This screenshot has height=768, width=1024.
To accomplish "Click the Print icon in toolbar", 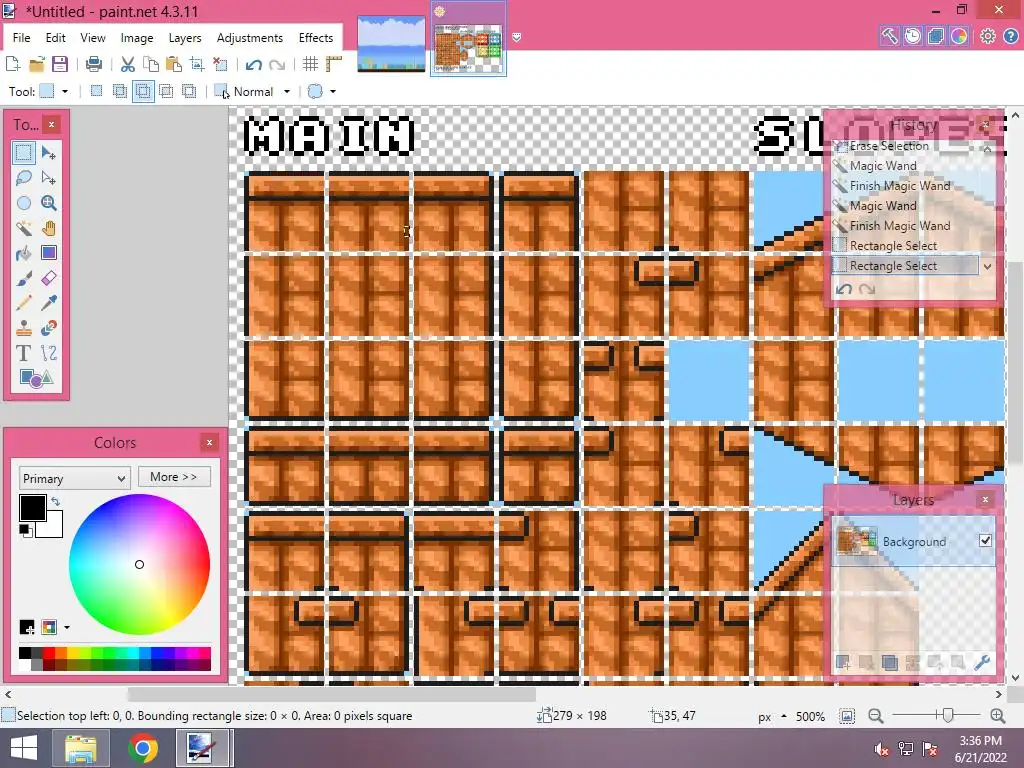I will 94,64.
